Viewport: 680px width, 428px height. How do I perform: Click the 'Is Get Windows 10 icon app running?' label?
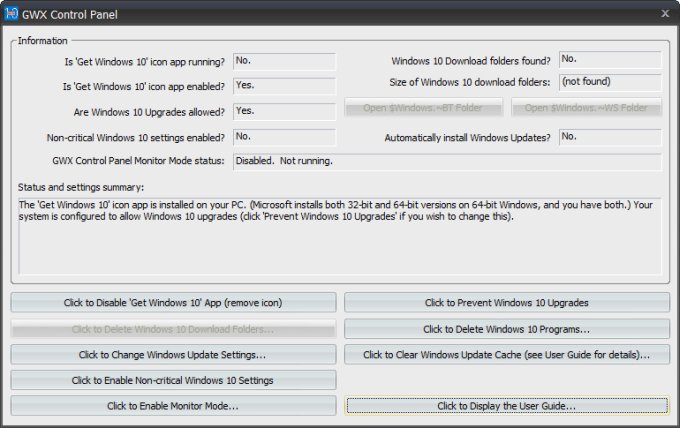click(x=144, y=62)
